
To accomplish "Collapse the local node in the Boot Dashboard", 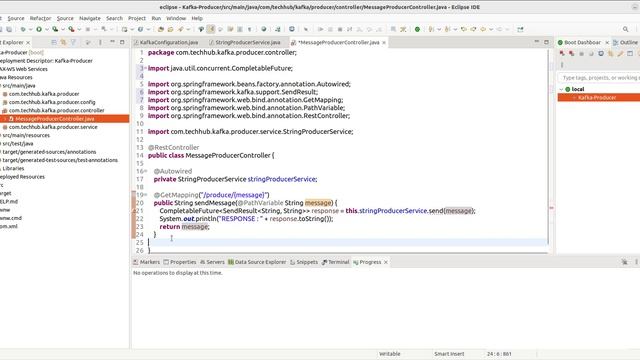I will 561,89.
